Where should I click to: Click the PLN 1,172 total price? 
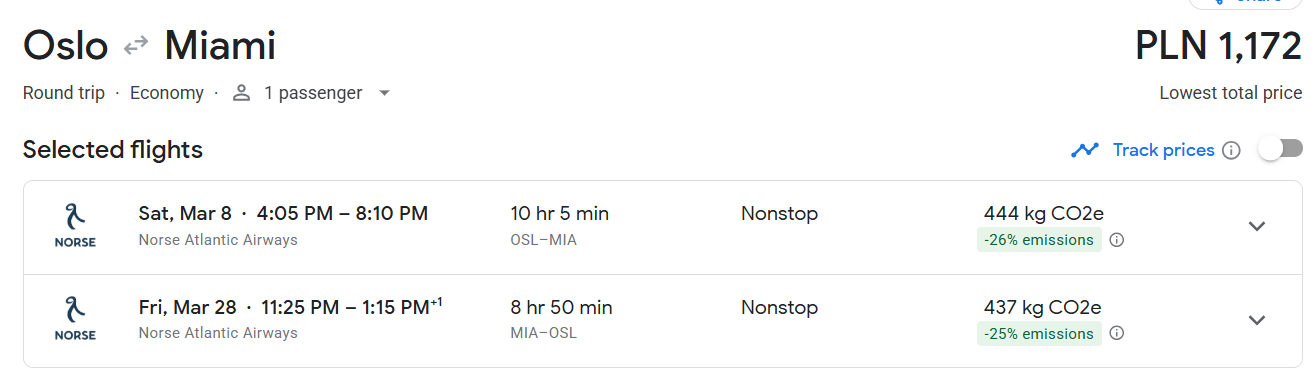click(1219, 45)
